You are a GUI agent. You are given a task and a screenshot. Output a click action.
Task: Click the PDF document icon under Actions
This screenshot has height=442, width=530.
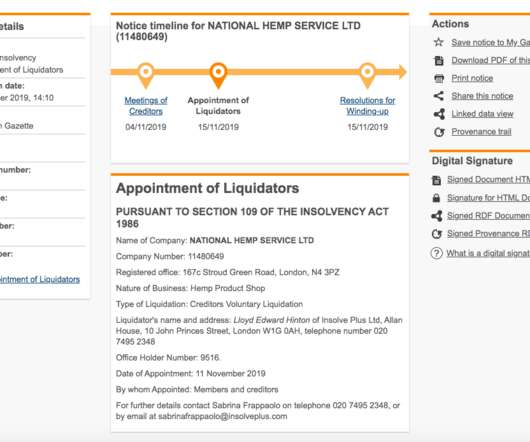point(439,60)
